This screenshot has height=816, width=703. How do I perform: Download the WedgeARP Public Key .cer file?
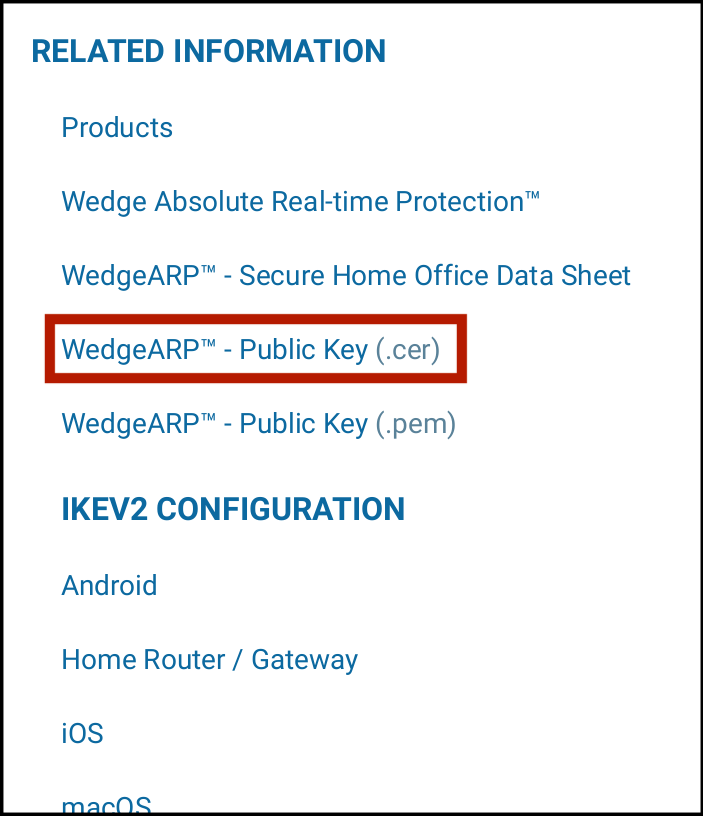(250, 350)
